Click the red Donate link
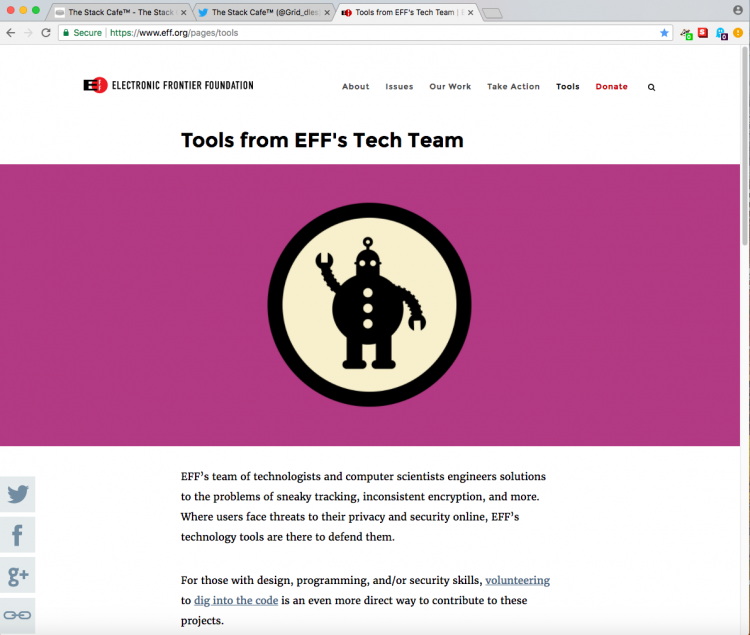 tap(611, 87)
